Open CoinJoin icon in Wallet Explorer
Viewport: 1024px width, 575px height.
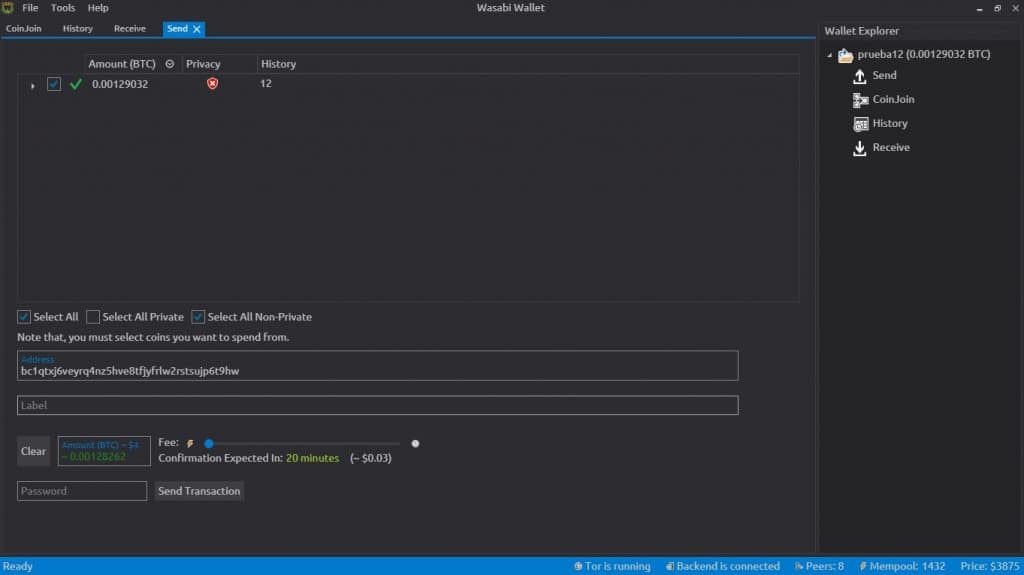859,100
